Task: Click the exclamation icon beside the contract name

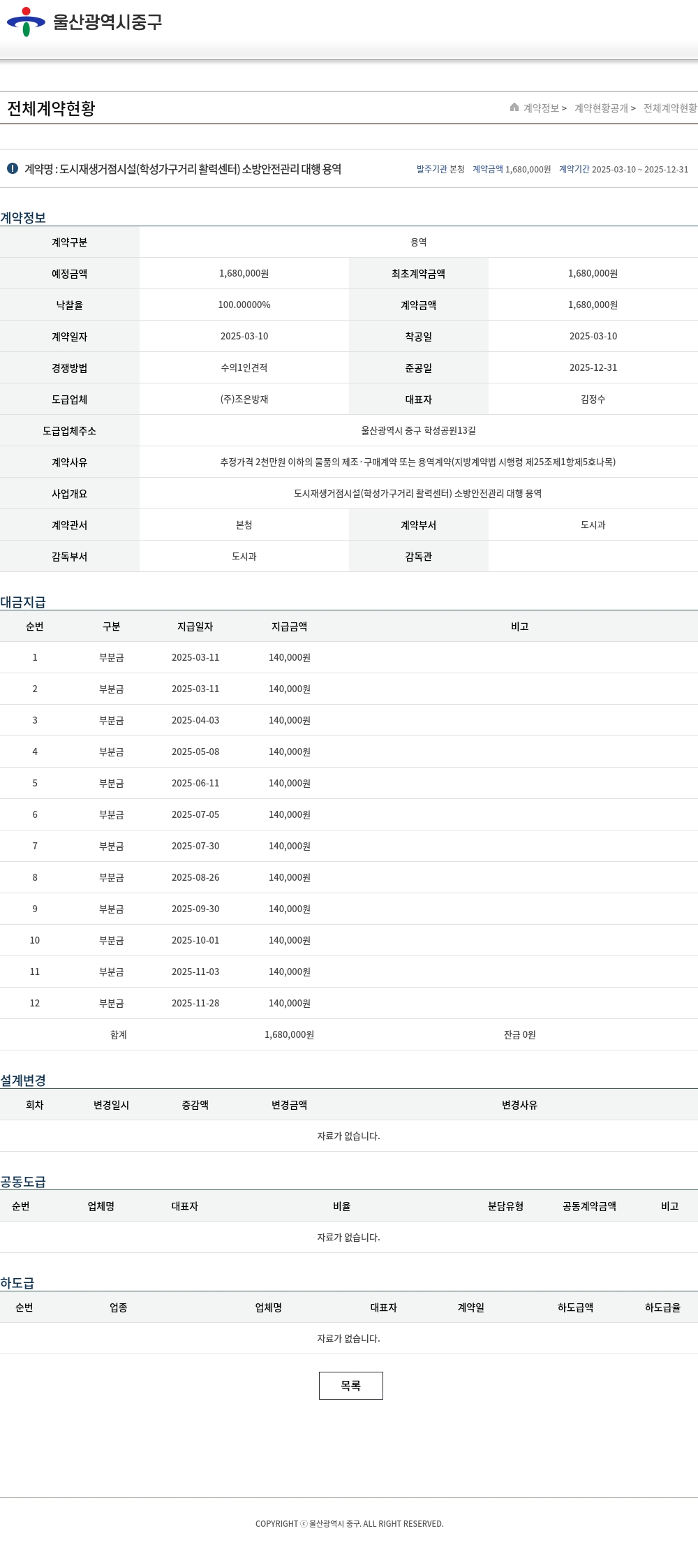Action: click(13, 168)
